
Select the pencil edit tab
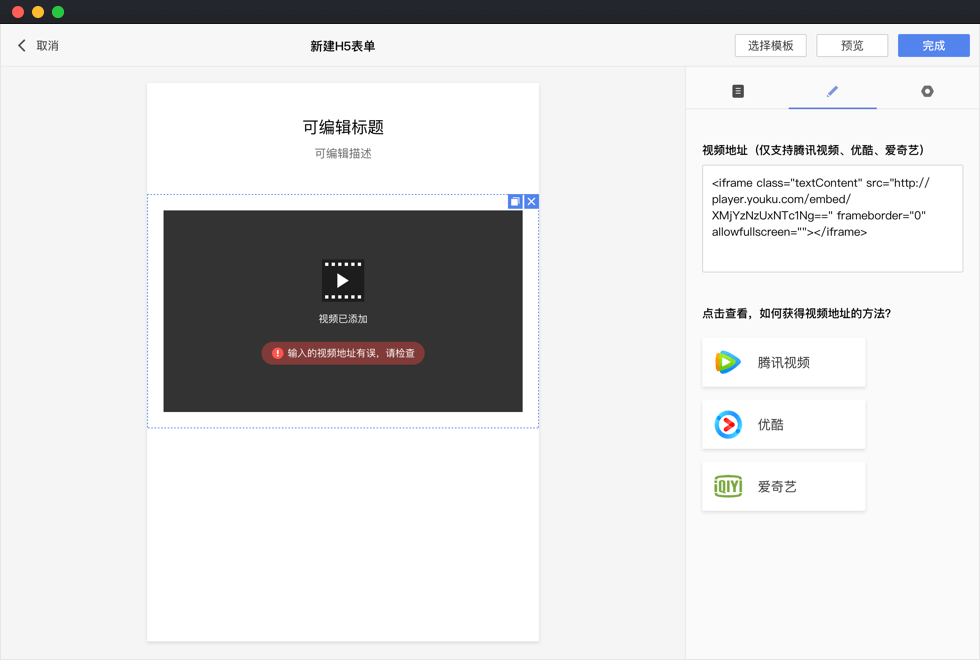click(832, 91)
